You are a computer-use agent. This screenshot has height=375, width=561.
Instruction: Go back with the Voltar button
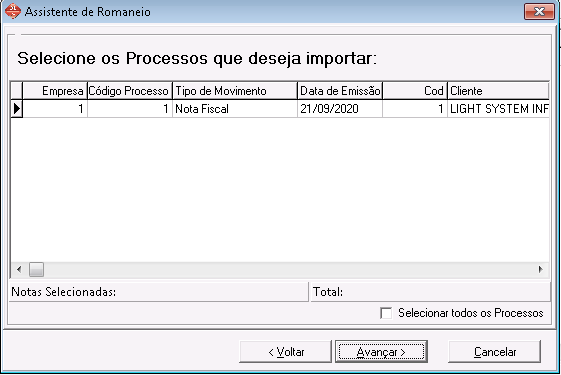click(286, 352)
